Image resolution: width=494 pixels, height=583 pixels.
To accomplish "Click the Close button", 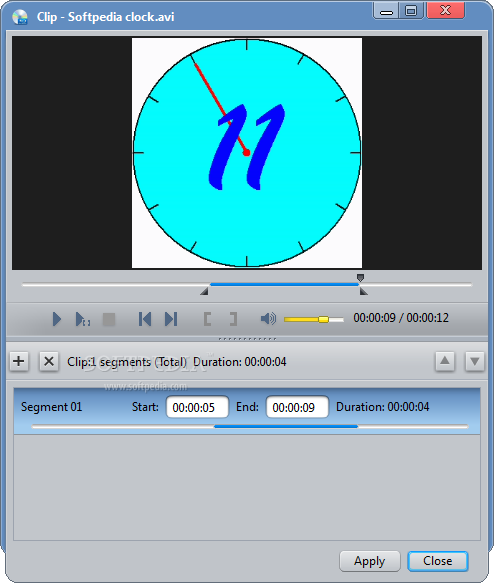I will click(x=438, y=561).
